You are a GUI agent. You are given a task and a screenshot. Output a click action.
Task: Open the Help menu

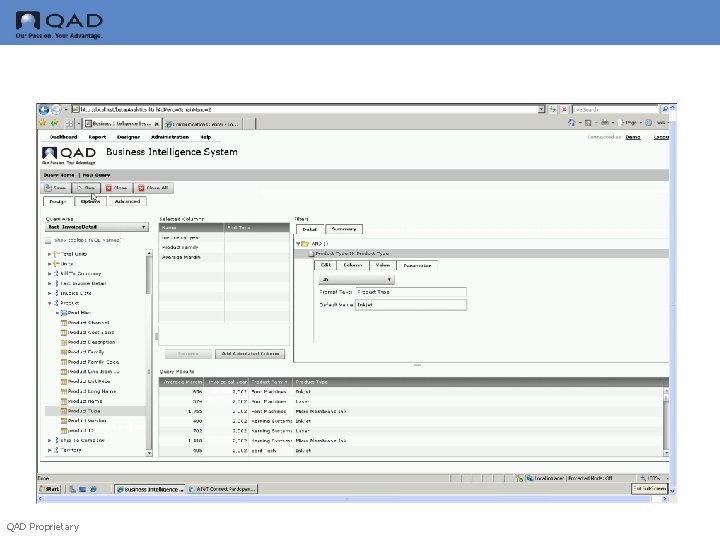pos(205,137)
